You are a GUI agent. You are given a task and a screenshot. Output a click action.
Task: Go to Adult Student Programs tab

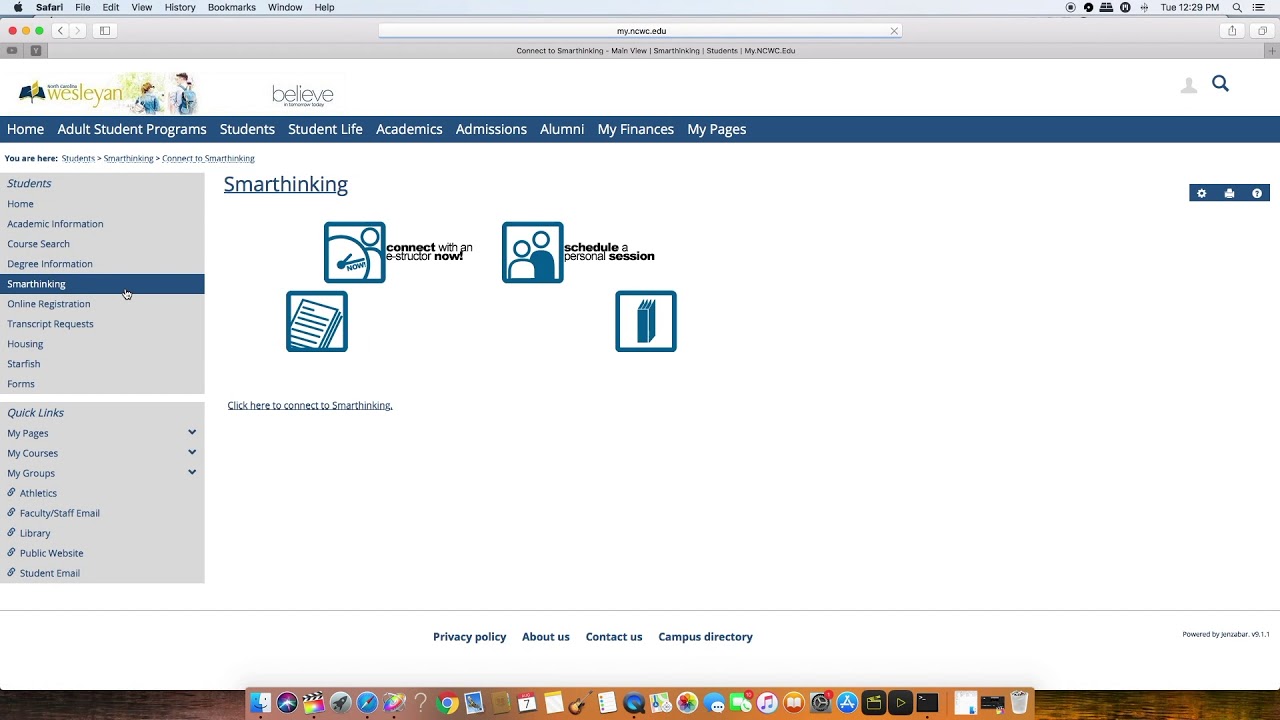click(x=132, y=129)
